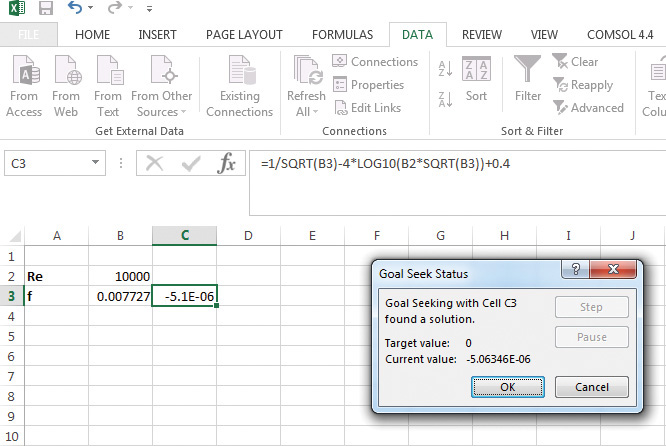Image resolution: width=666 pixels, height=446 pixels.
Task: Switch to the FORMULAS ribbon tab
Action: point(342,35)
